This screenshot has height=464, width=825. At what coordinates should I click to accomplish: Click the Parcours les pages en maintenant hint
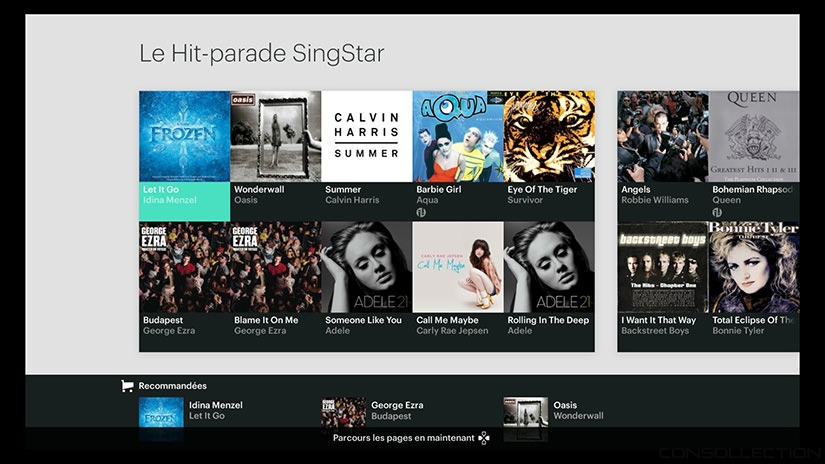[404, 438]
